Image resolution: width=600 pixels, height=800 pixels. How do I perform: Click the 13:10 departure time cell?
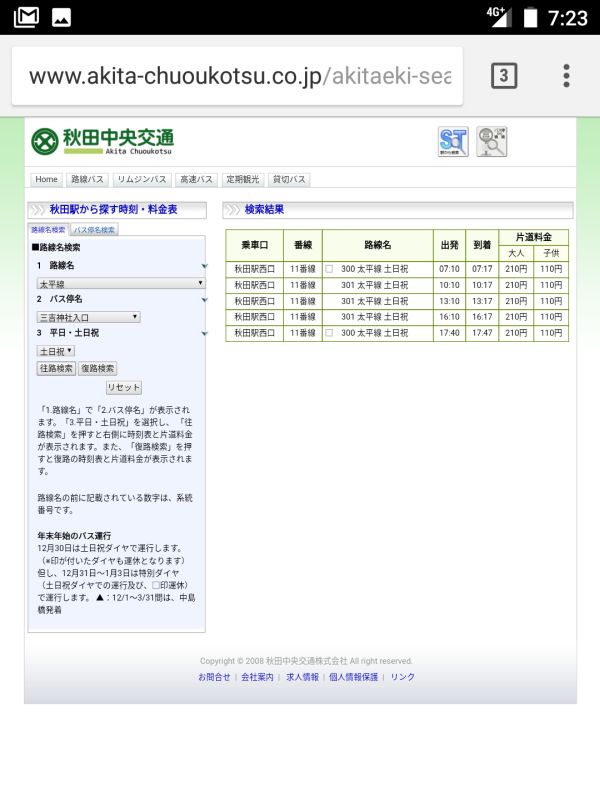[x=449, y=301]
